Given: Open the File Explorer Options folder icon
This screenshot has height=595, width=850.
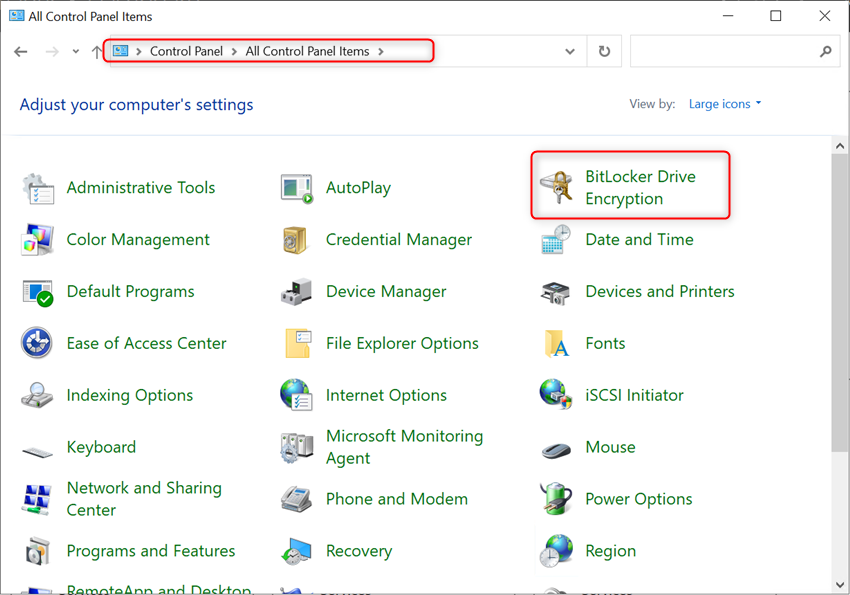Looking at the screenshot, I should (x=298, y=343).
